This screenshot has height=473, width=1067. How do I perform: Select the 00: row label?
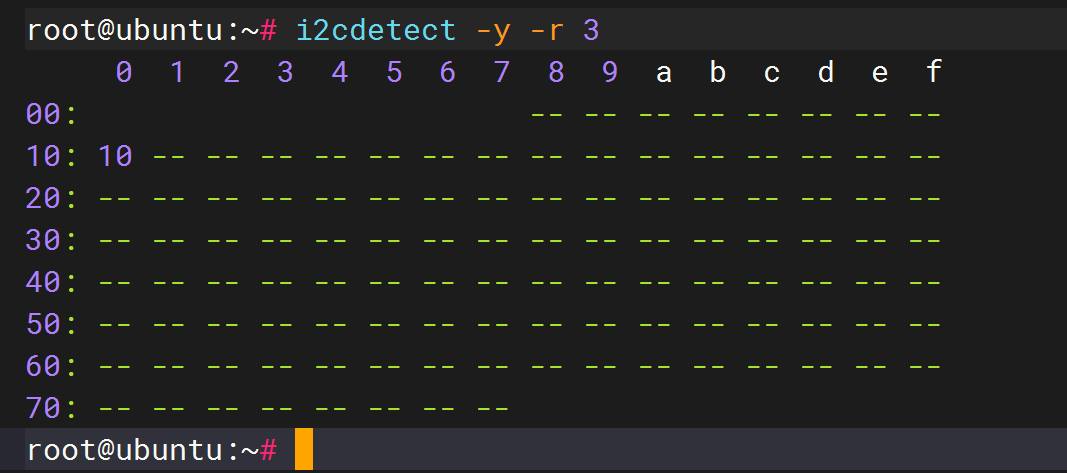point(51,114)
